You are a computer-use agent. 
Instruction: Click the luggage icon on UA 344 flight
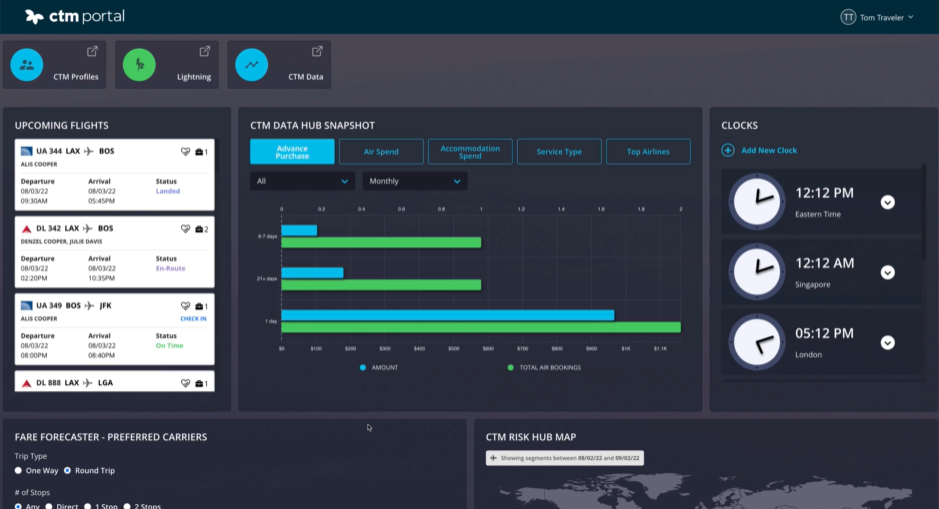coord(199,152)
